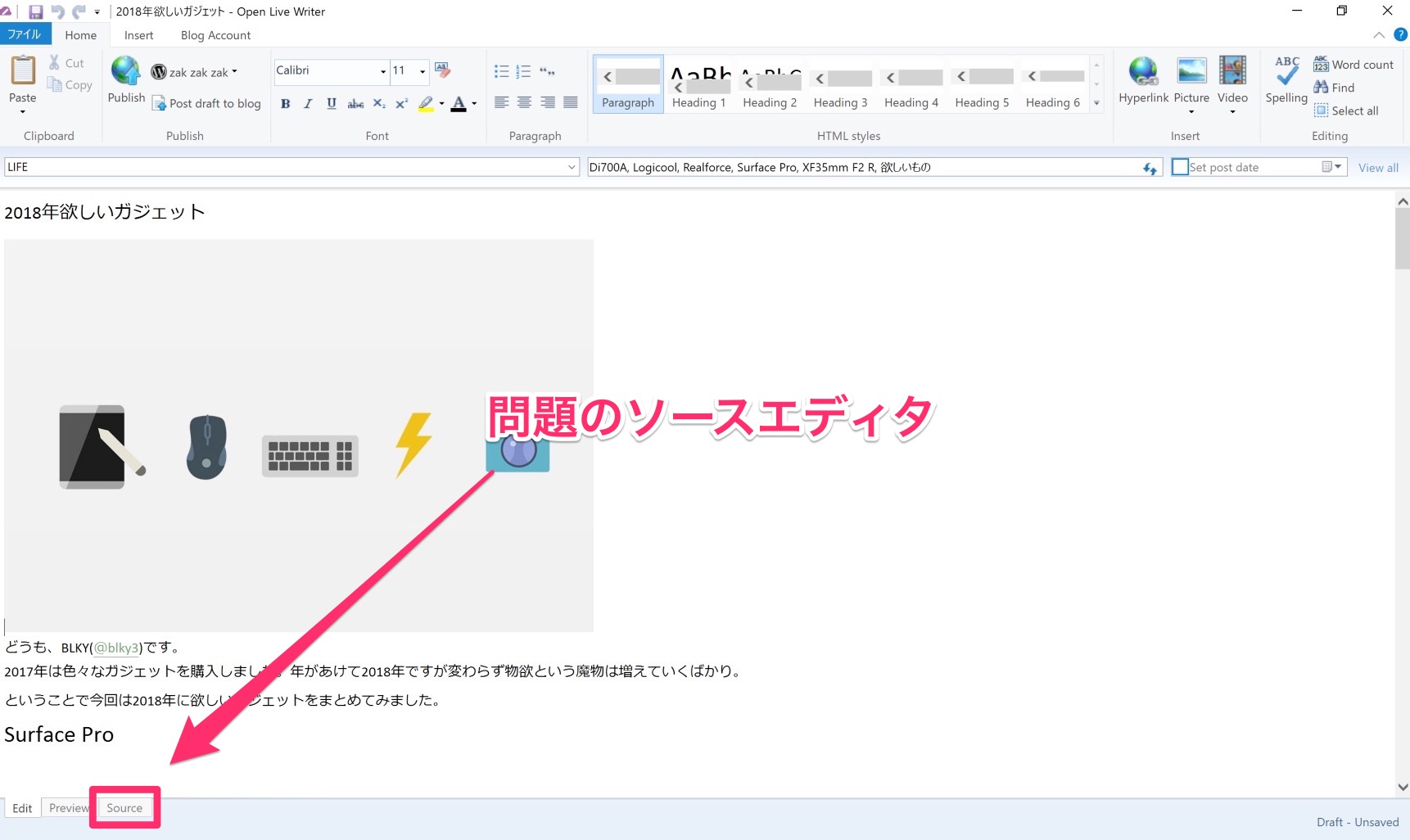The width and height of the screenshot is (1410, 840).
Task: Switch to the Blog Account tab
Action: [x=215, y=35]
